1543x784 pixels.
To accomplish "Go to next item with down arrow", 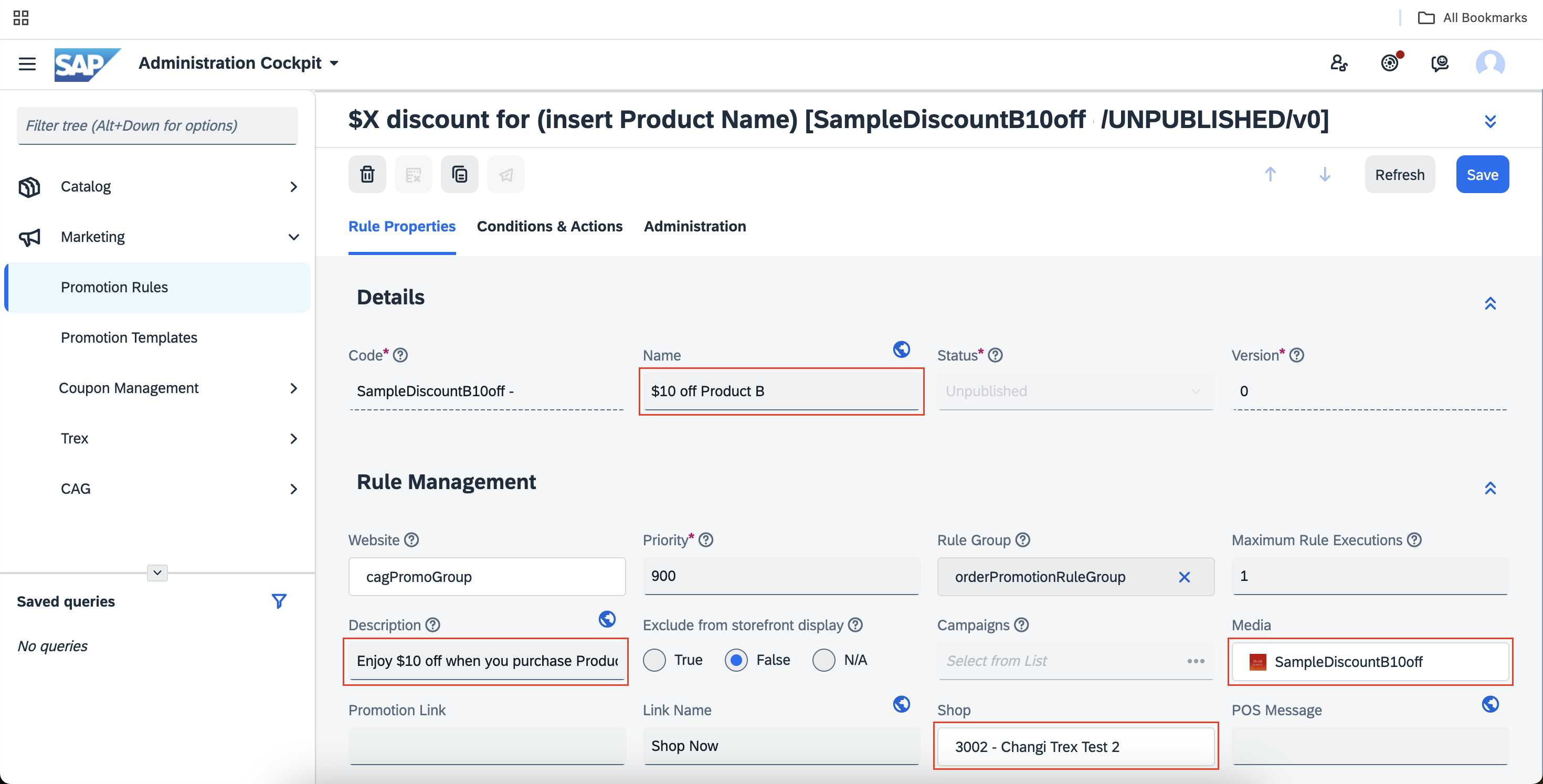I will (1325, 174).
